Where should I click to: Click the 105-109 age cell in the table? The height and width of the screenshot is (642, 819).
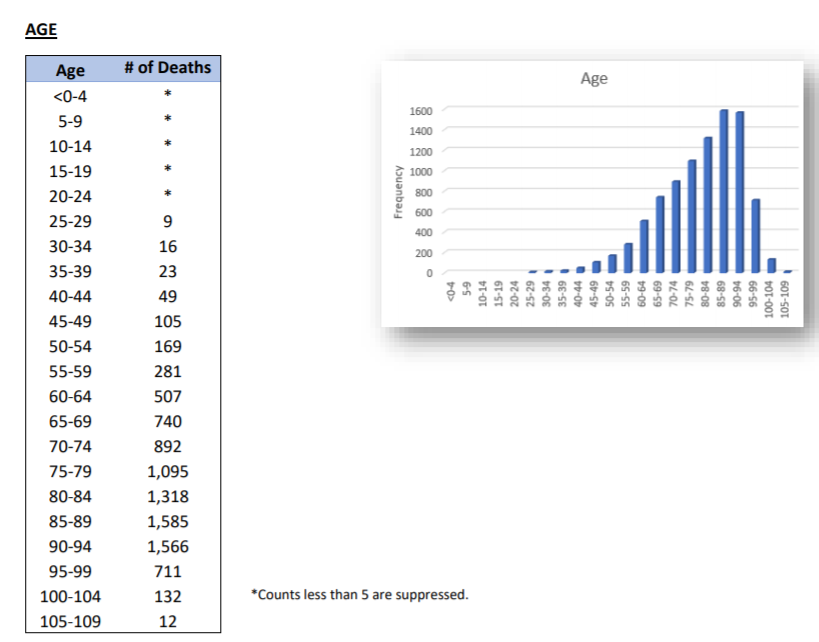point(70,622)
